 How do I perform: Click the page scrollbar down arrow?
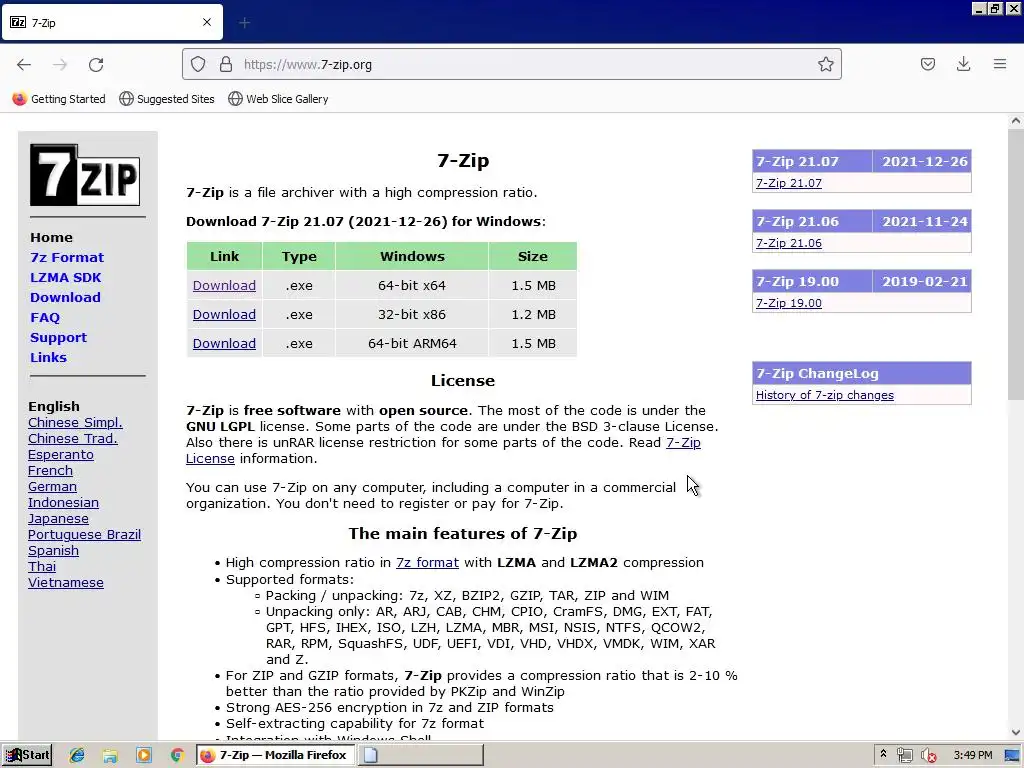tap(1015, 733)
